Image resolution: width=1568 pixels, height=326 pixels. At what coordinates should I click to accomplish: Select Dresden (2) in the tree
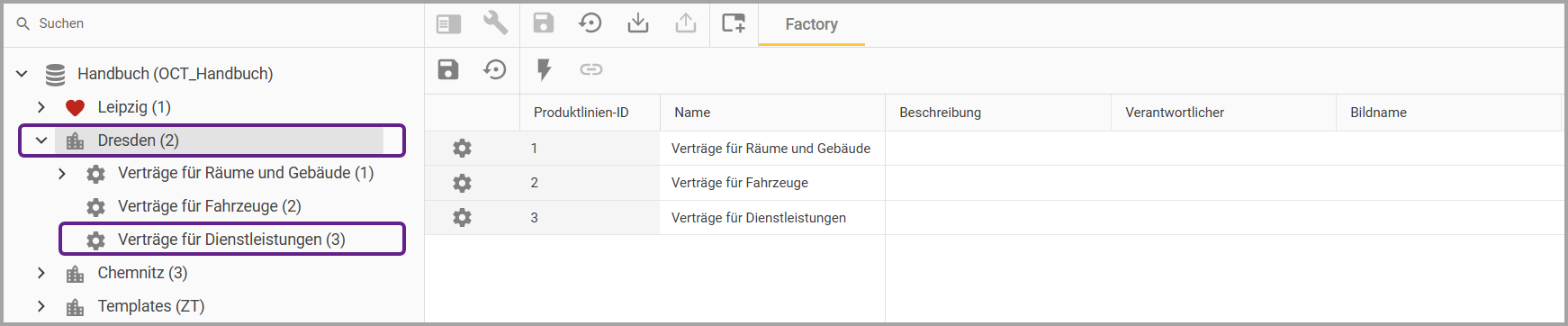click(139, 140)
